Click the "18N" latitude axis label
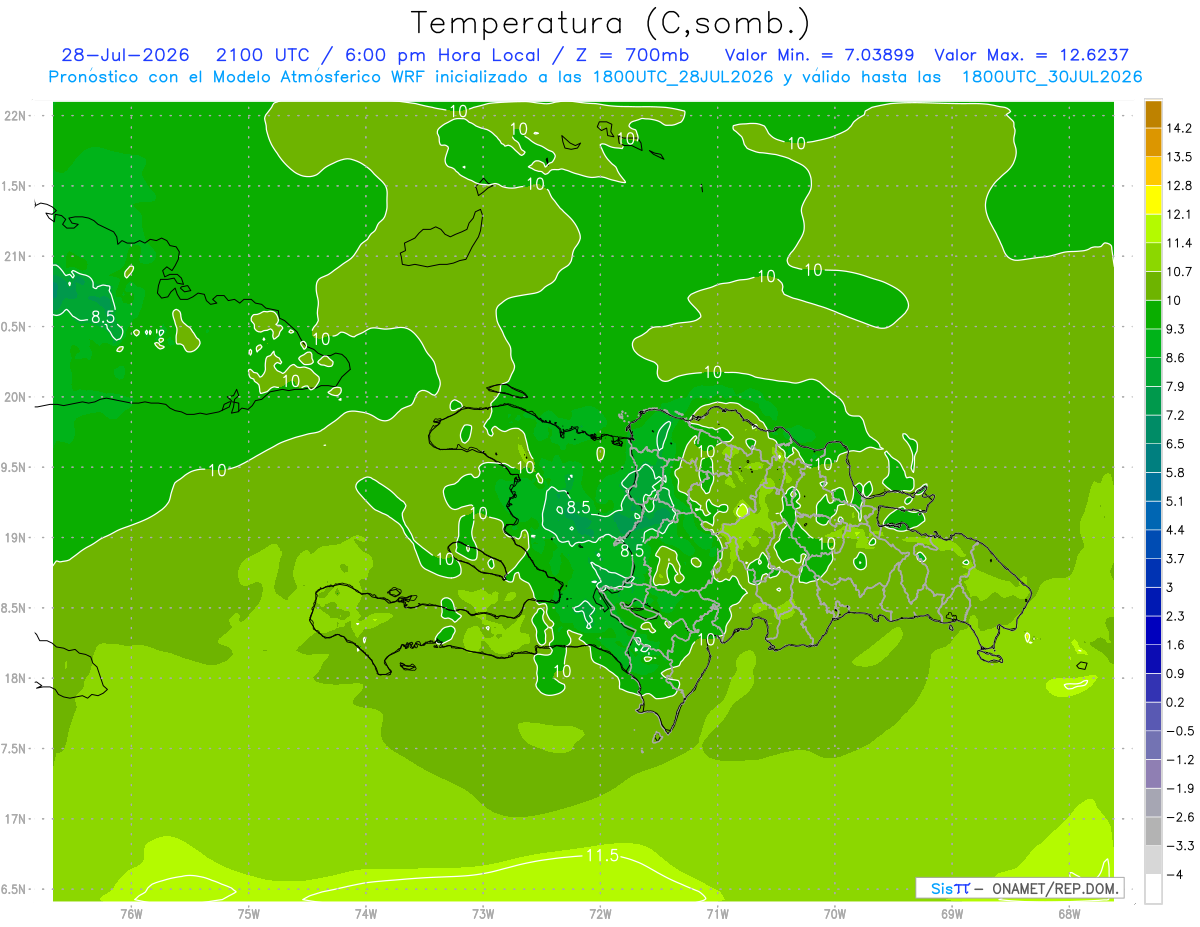 [16, 678]
